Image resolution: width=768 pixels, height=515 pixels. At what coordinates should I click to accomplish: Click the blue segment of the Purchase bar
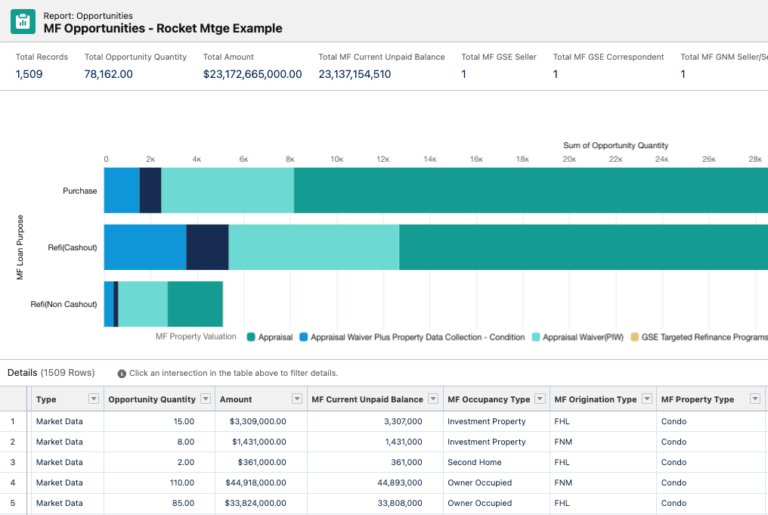coord(121,191)
